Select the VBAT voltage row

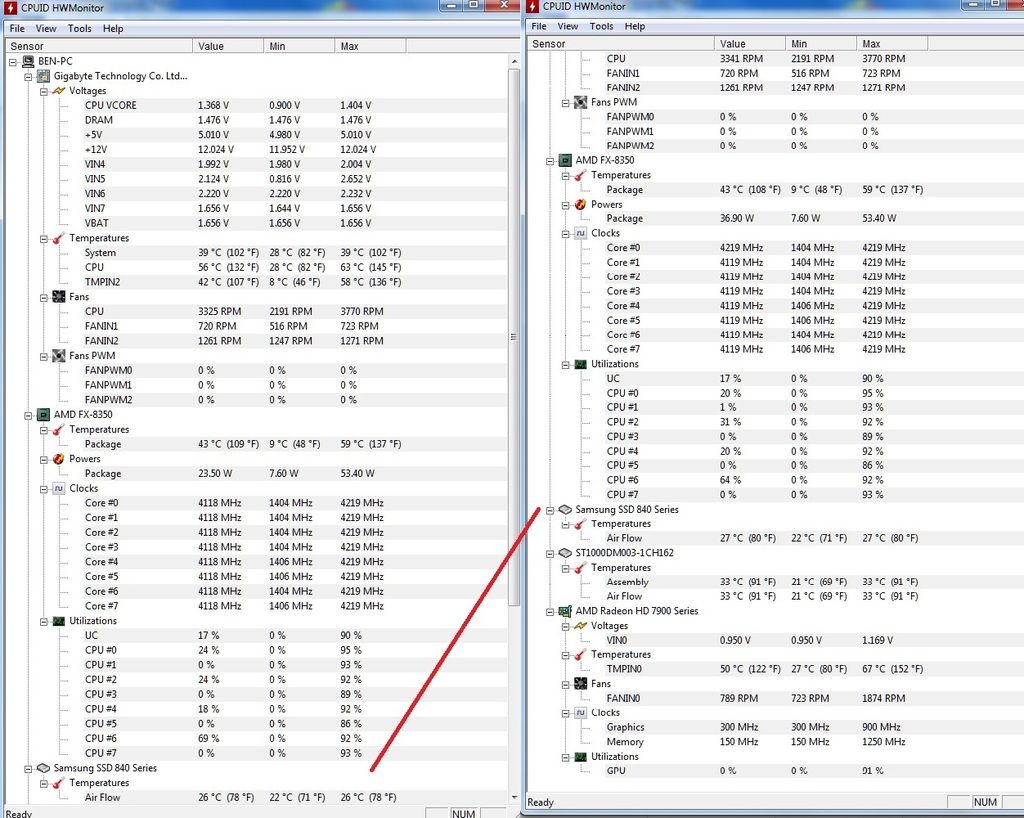(x=295, y=223)
